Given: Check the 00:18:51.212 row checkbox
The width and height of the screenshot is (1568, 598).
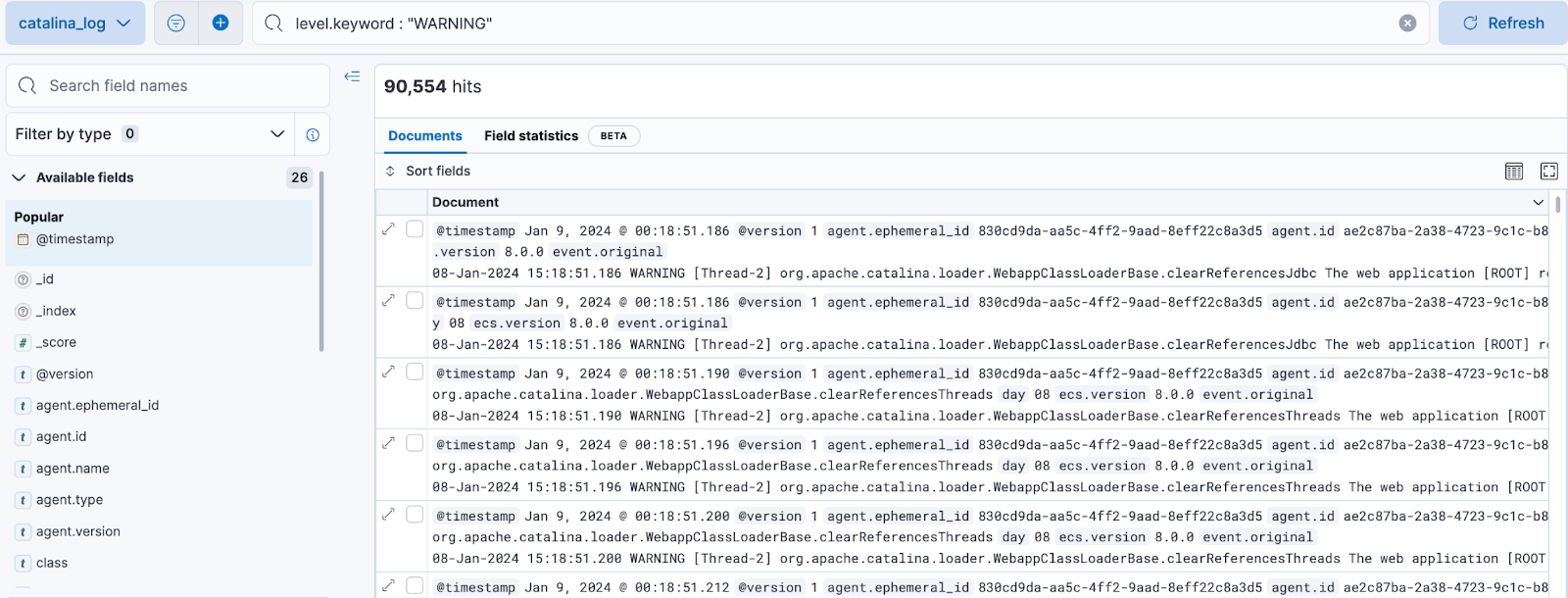Looking at the screenshot, I should tap(415, 585).
